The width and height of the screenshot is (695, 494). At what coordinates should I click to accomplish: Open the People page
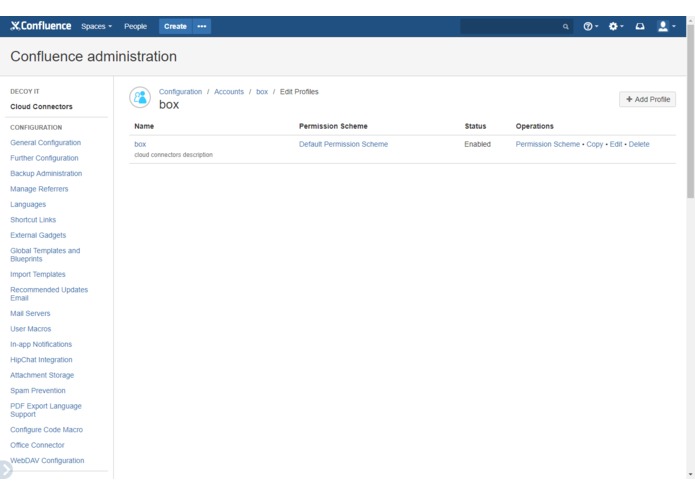tap(135, 27)
